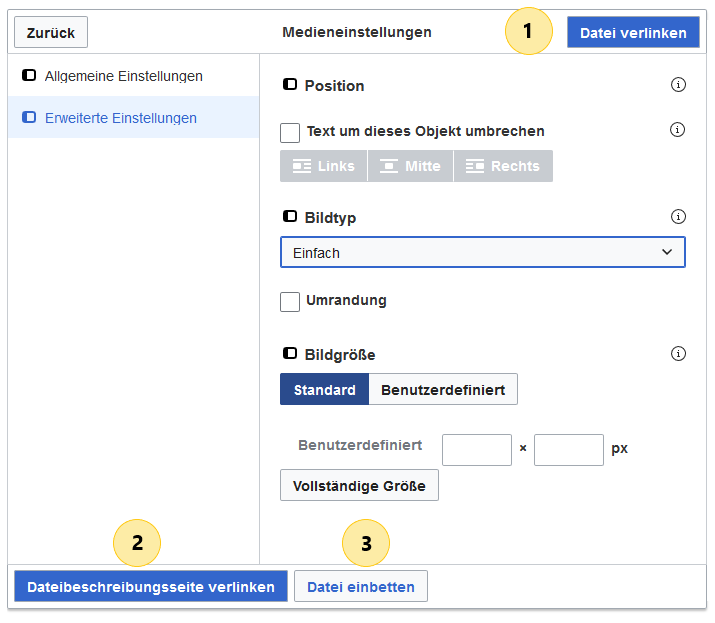Toggle the Umrandung checkbox
The width and height of the screenshot is (715, 623).
pyautogui.click(x=290, y=302)
